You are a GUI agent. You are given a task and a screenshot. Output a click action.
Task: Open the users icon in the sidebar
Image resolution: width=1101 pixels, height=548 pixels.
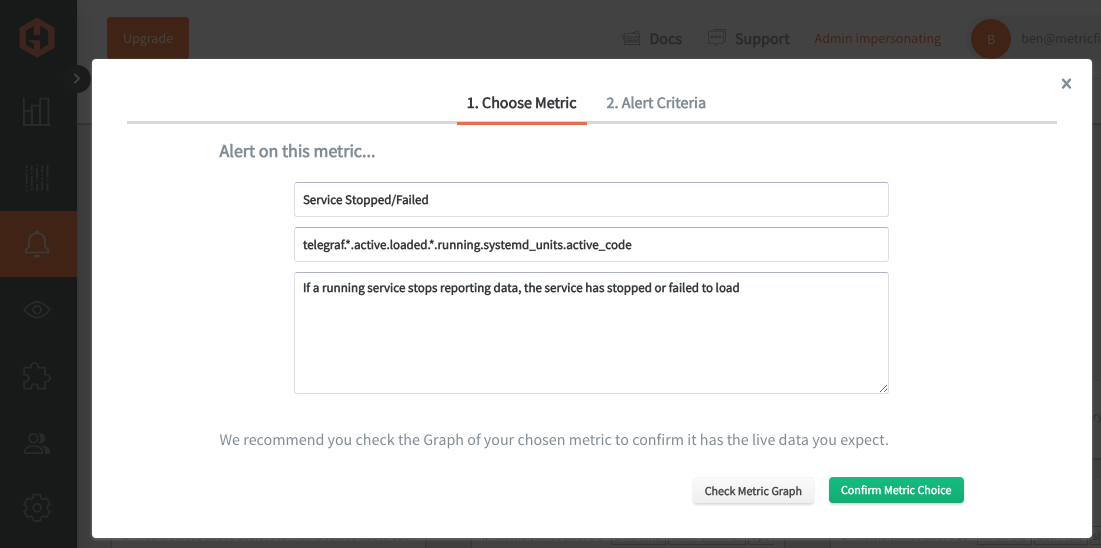click(37, 443)
